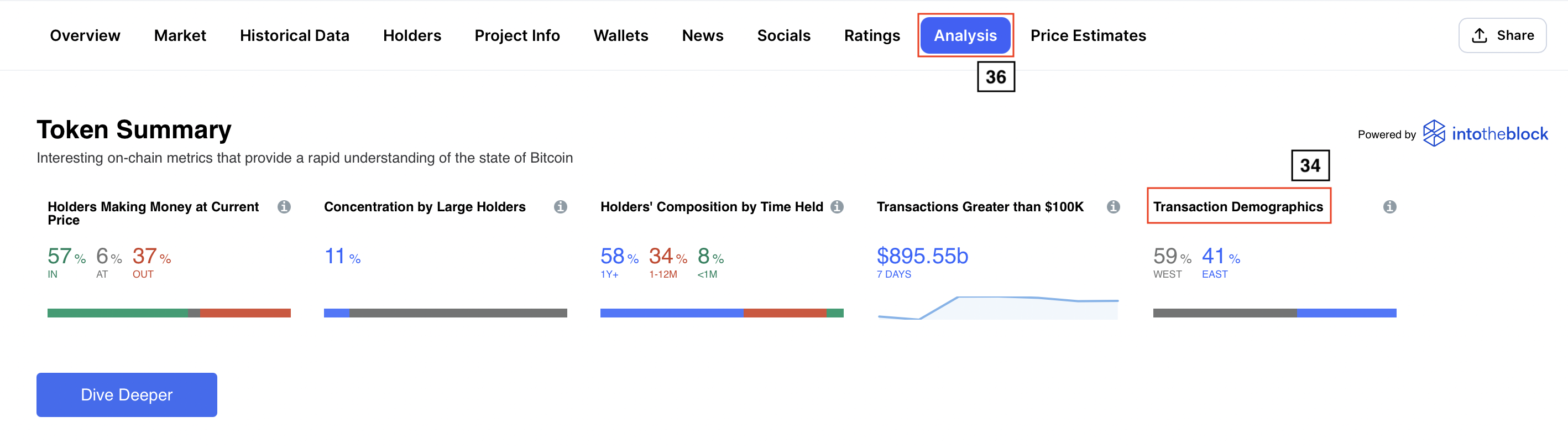Click the Share button
The height and width of the screenshot is (448, 1568).
click(1502, 35)
